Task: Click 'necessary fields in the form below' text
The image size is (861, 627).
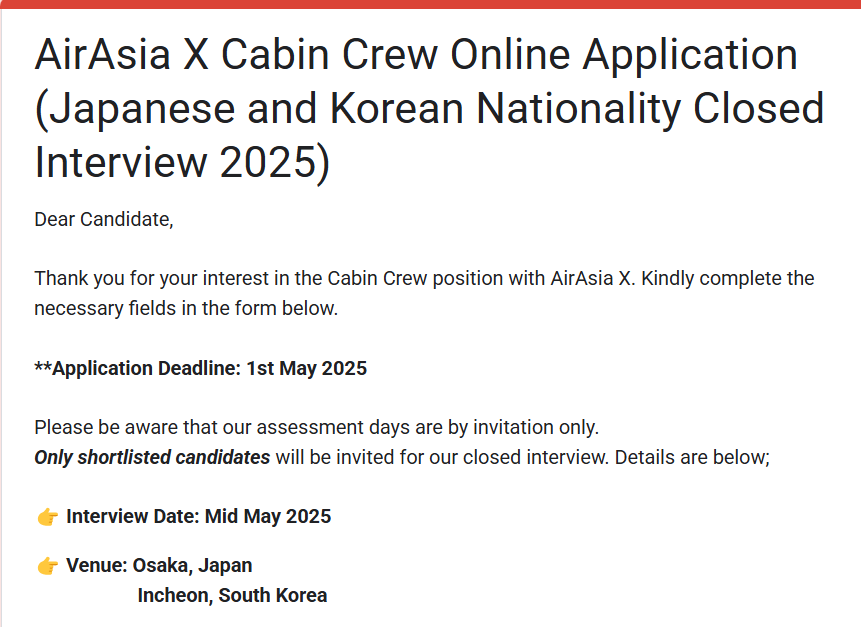Action: coord(186,308)
